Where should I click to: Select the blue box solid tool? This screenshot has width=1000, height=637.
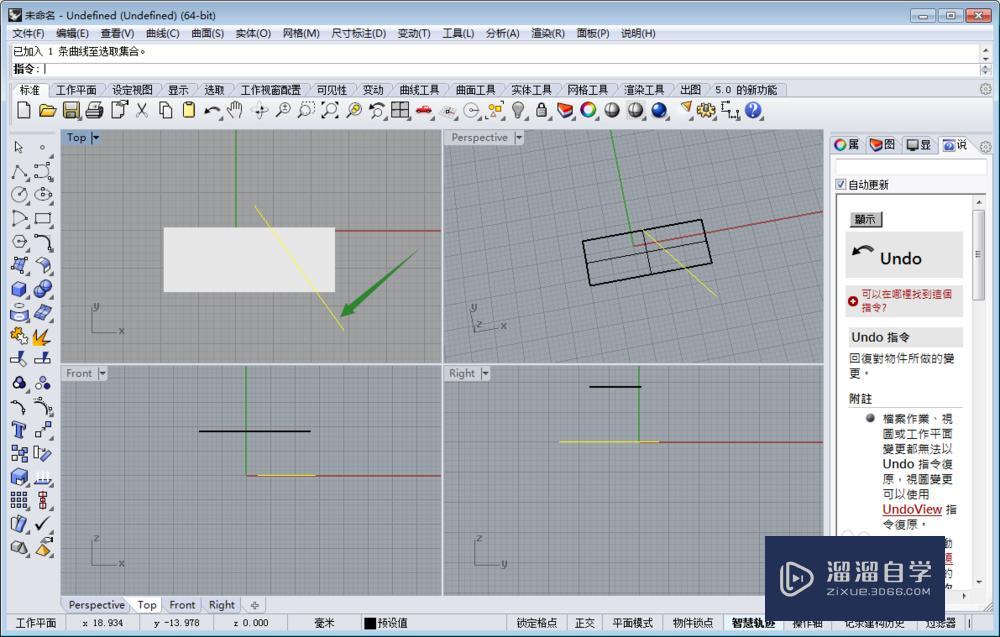[x=19, y=289]
